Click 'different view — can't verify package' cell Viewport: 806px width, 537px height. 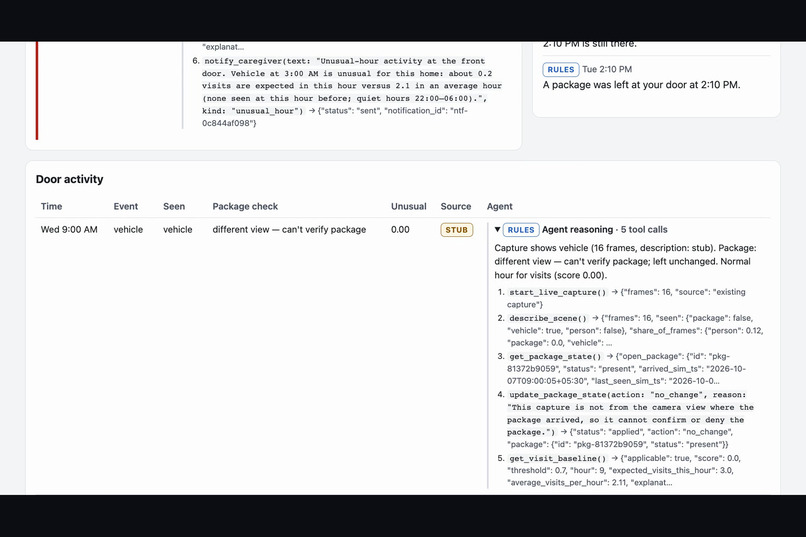click(289, 230)
